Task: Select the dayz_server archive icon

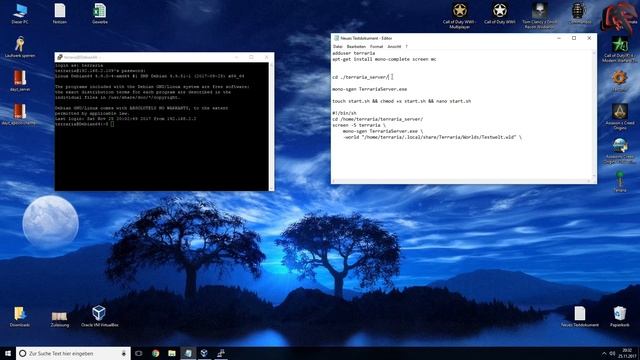Action: coord(20,80)
